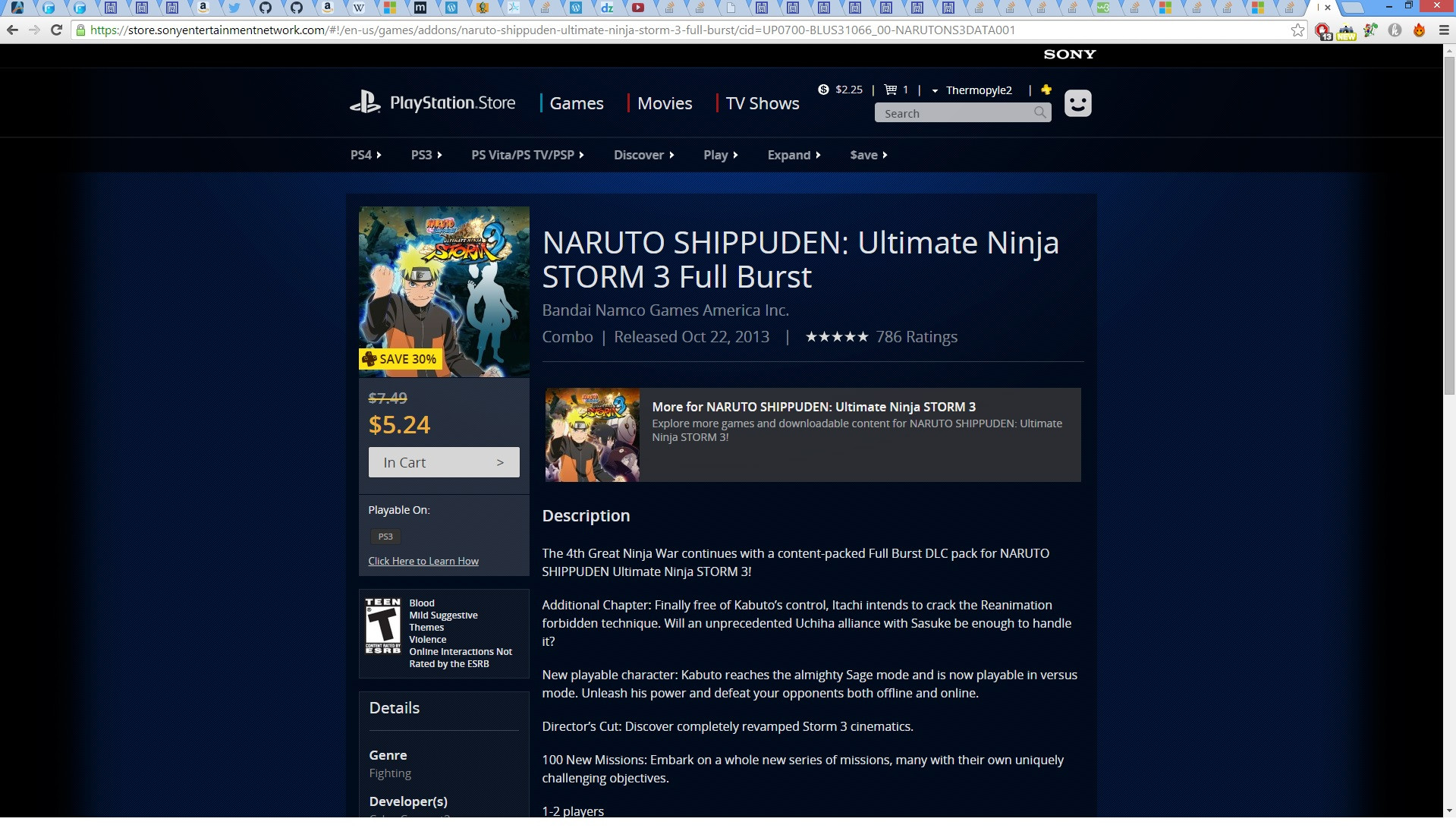The height and width of the screenshot is (828, 1456).
Task: Open Thermopyle2 account dropdown
Action: (972, 90)
